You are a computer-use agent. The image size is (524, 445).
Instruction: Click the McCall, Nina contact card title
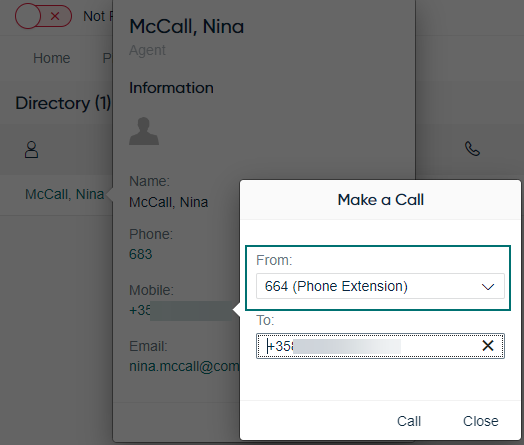pyautogui.click(x=186, y=26)
